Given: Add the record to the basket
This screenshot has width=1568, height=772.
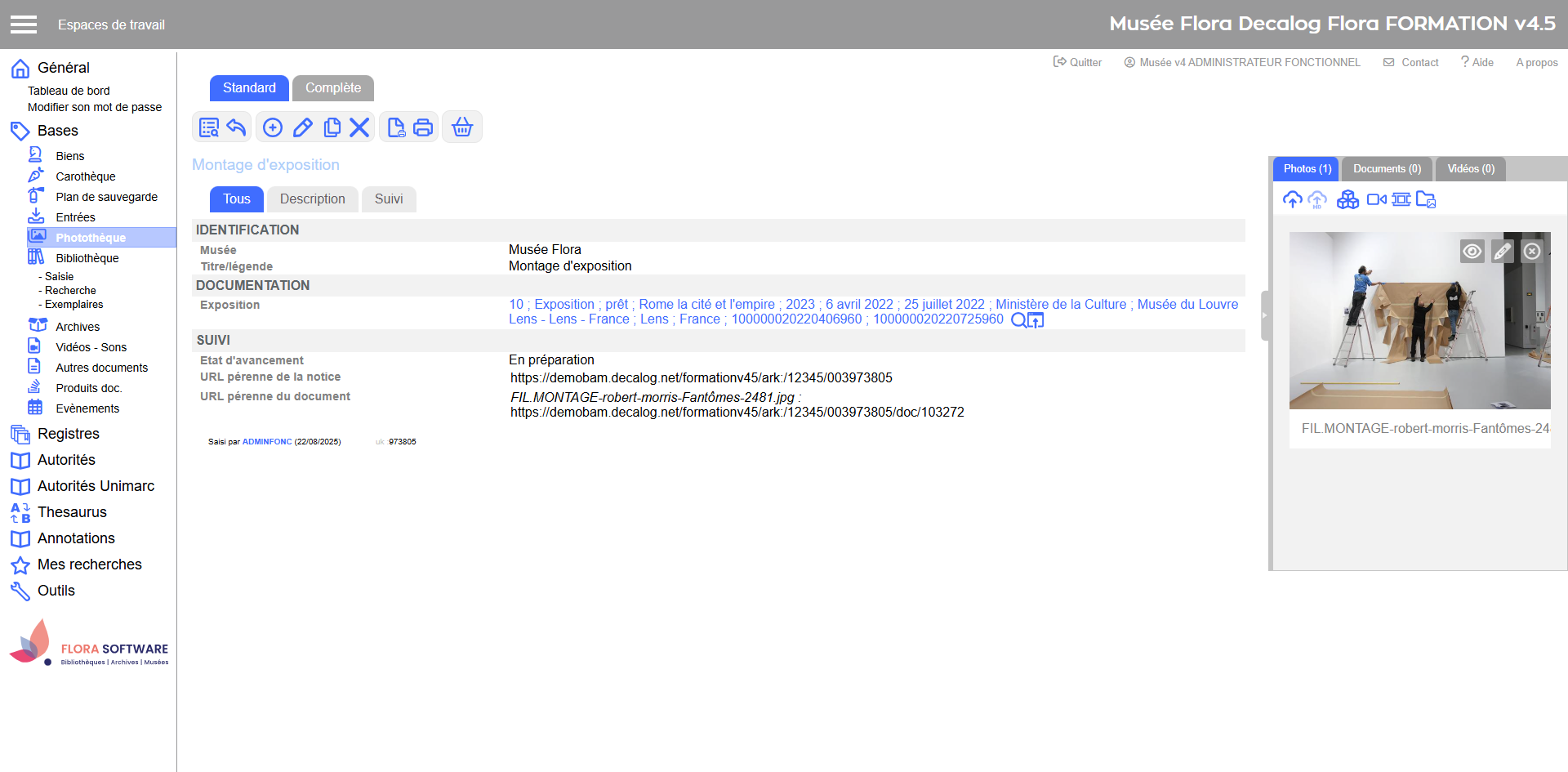Looking at the screenshot, I should (462, 127).
